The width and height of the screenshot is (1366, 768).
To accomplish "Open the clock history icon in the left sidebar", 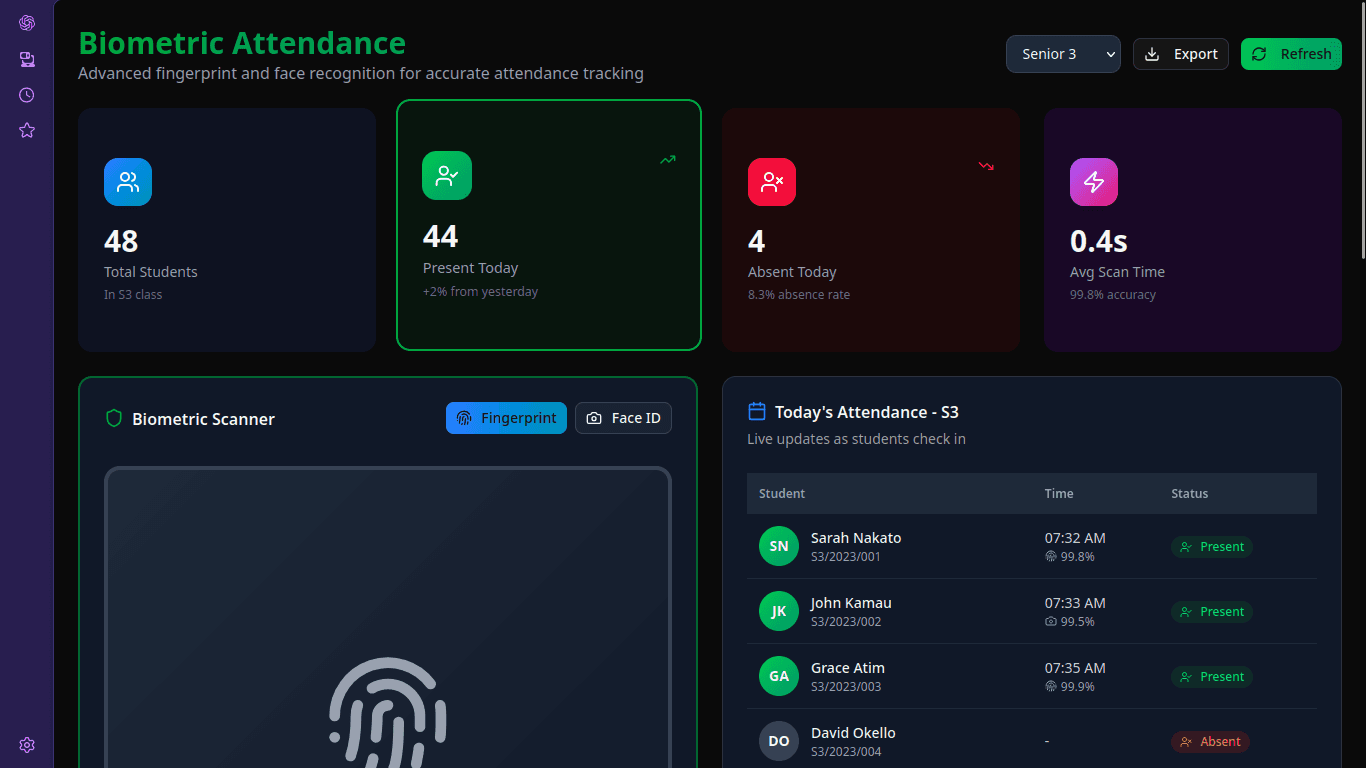I will pyautogui.click(x=27, y=95).
